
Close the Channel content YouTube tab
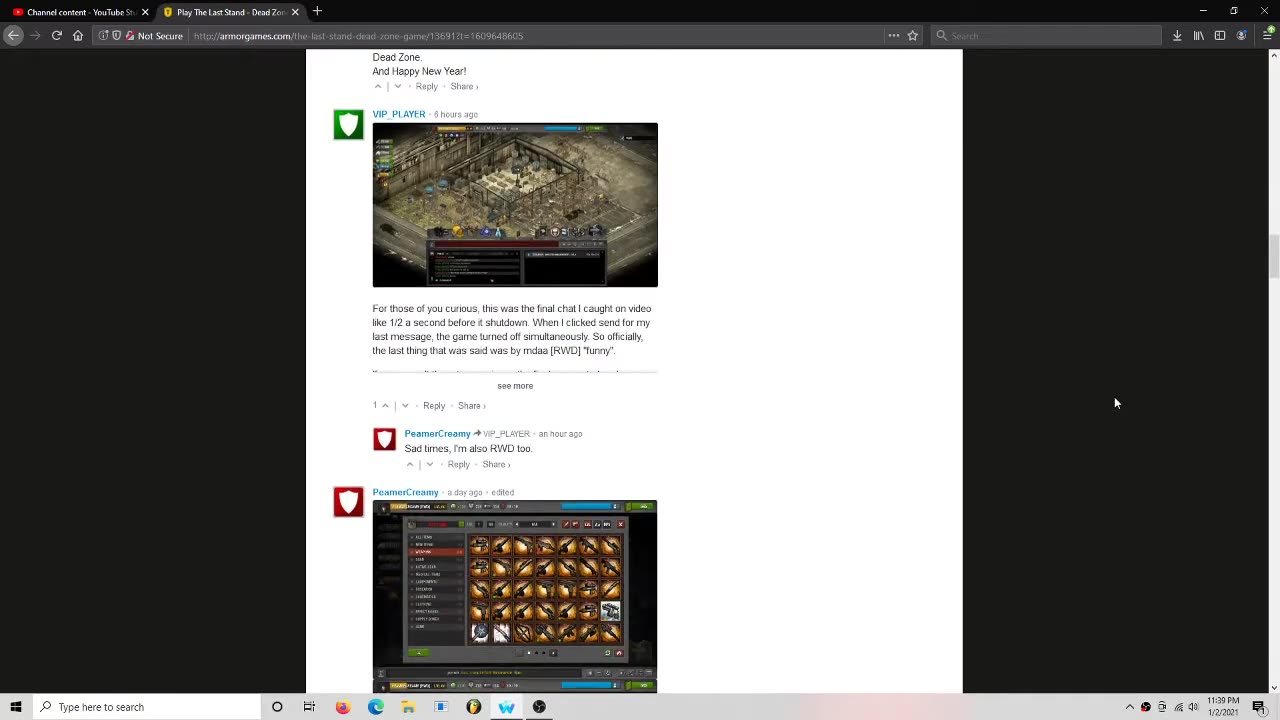pyautogui.click(x=145, y=12)
